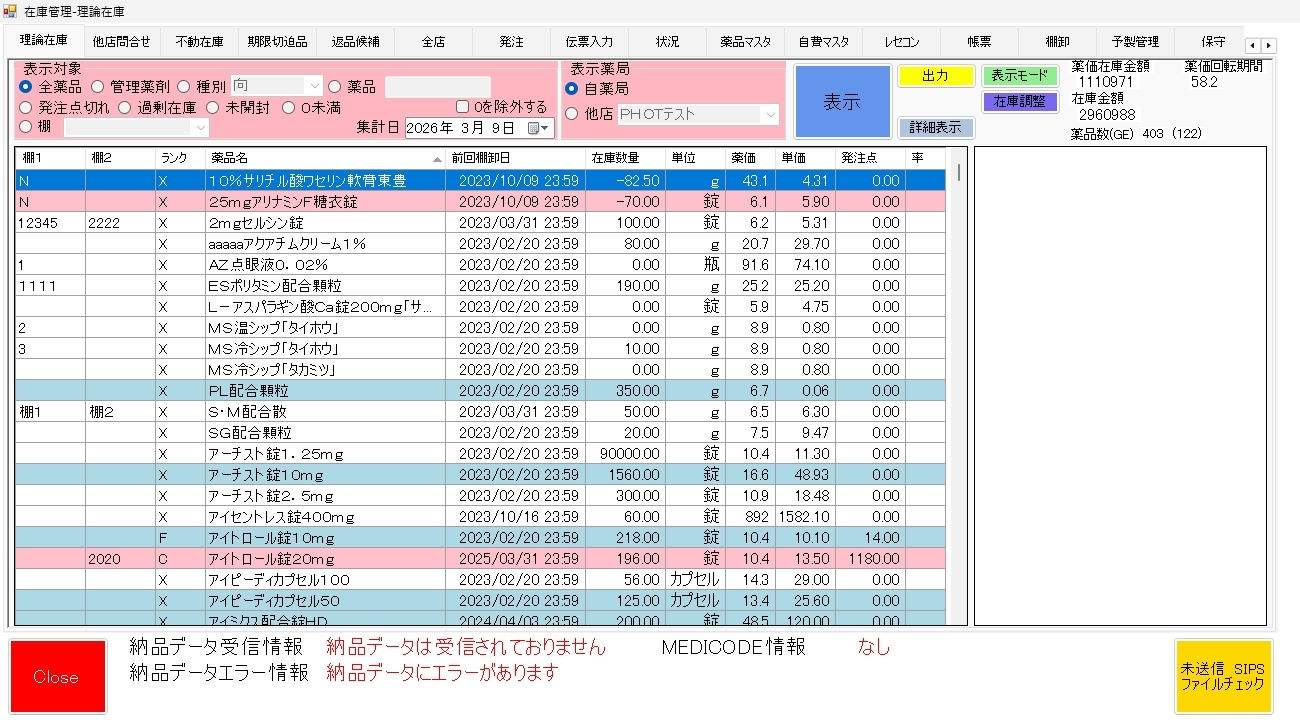Open the calendar icon in 集計日 field

pos(535,127)
